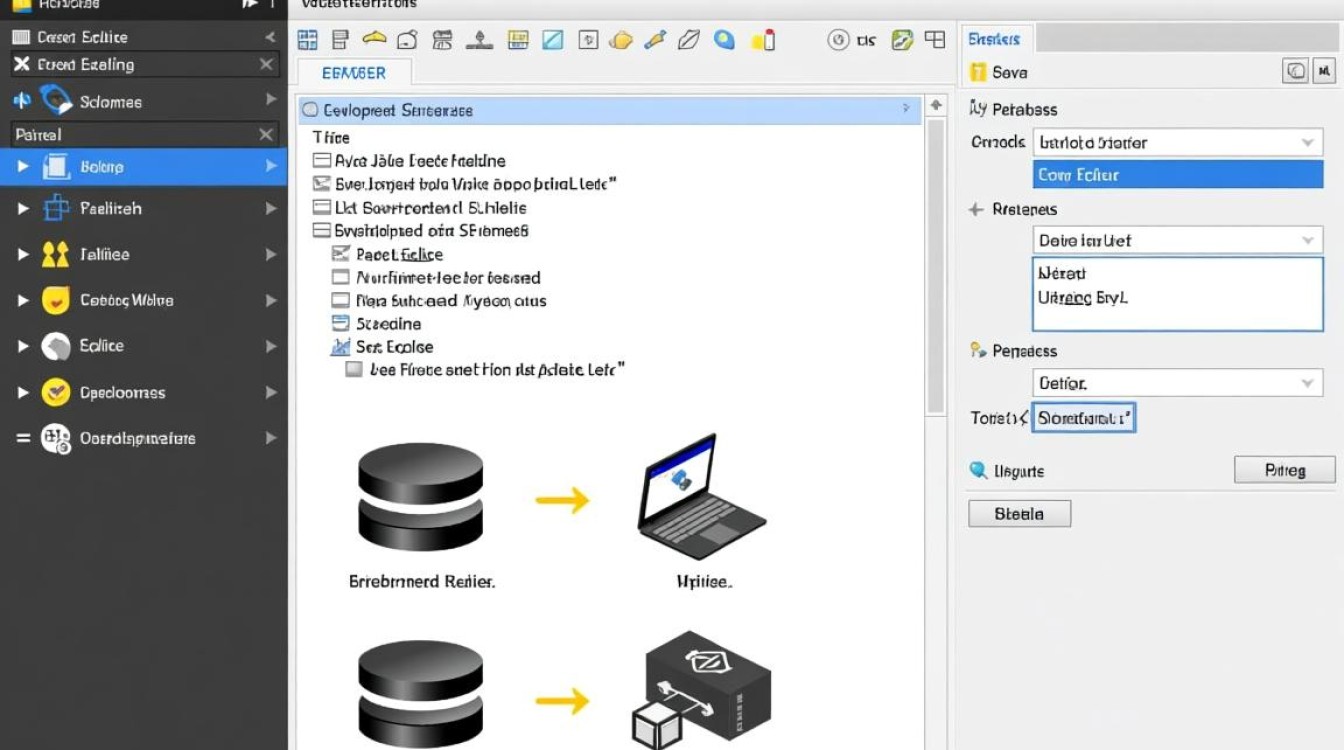Open the 'Getior' dropdown in right panel
The image size is (1344, 750).
(x=1307, y=383)
